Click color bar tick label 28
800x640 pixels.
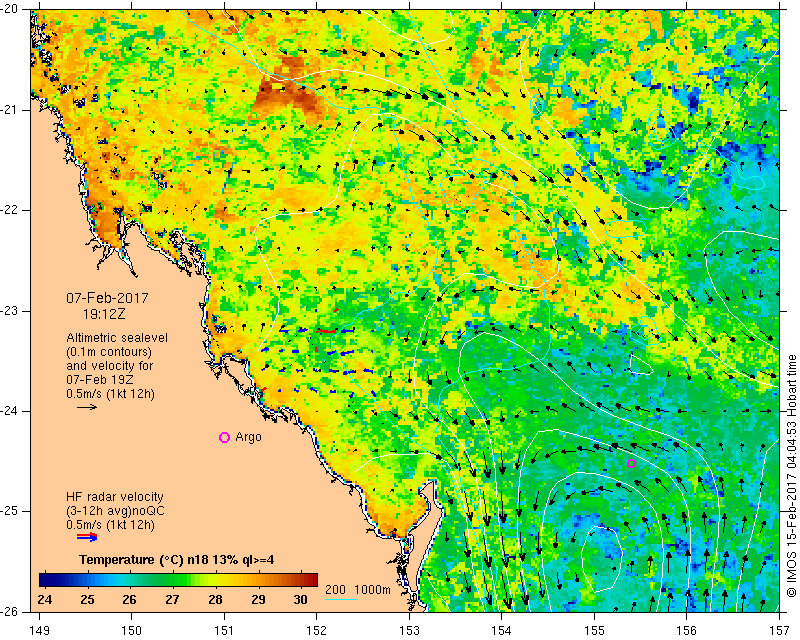215,599
